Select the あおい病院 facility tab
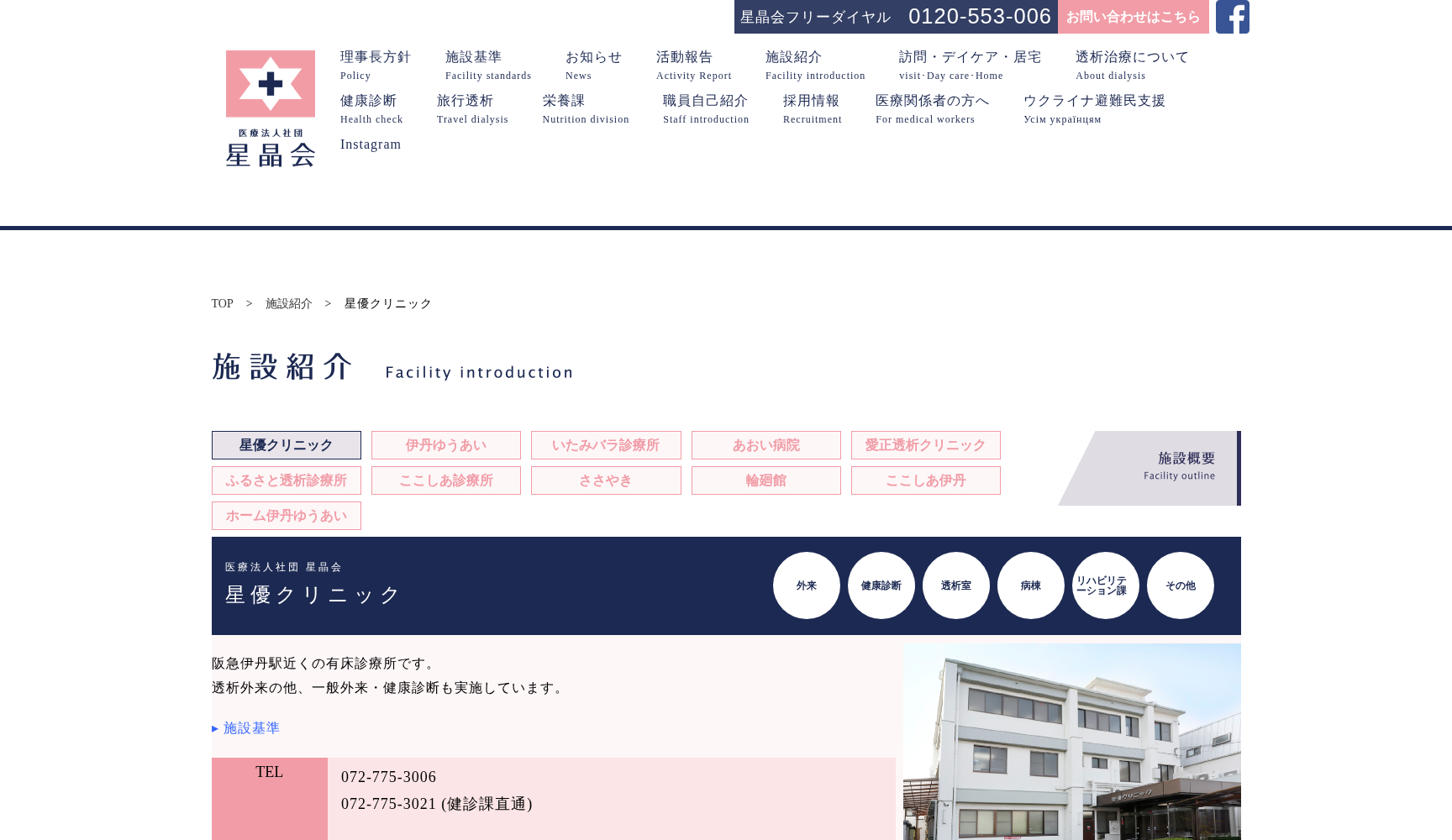The width and height of the screenshot is (1452, 840). (x=765, y=445)
